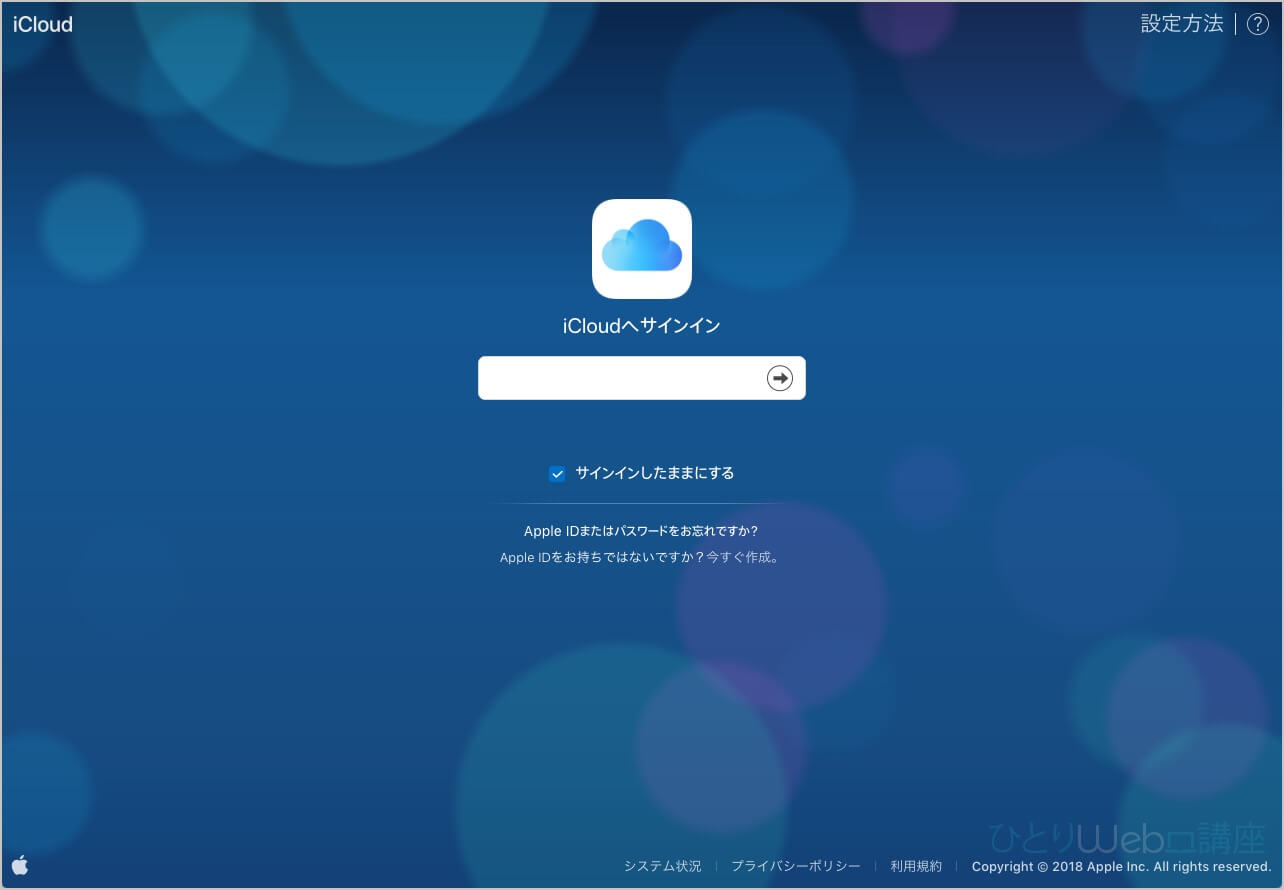This screenshot has width=1284, height=890.
Task: Open the プライバシーポリシー footer link
Action: [795, 866]
